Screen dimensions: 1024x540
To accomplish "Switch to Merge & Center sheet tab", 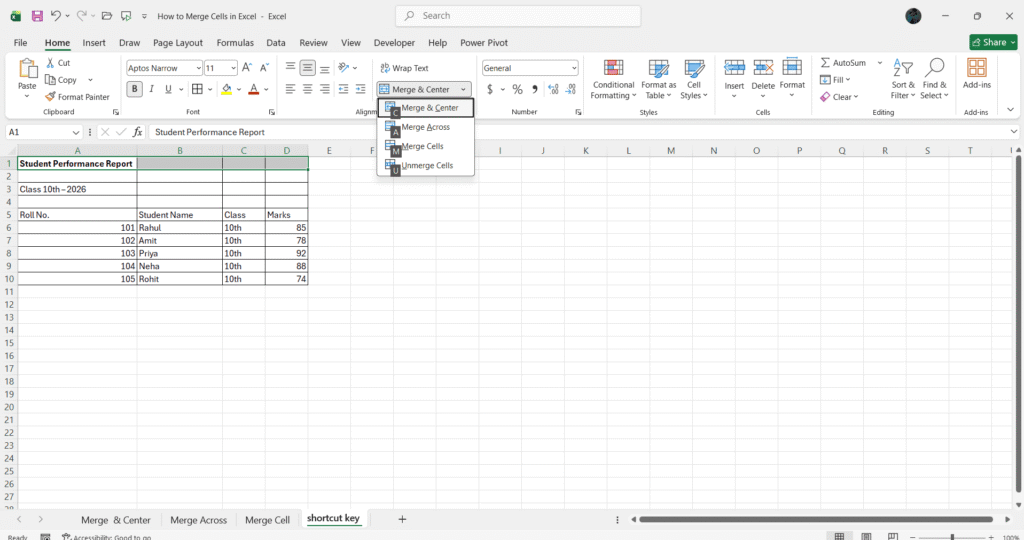I will click(116, 520).
